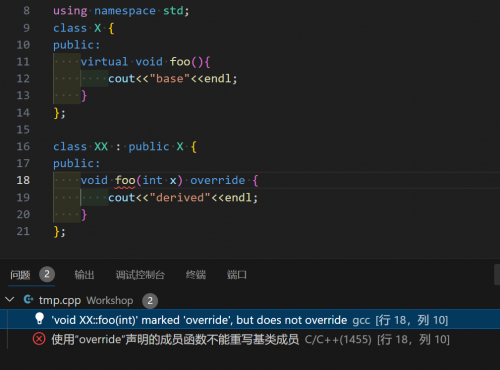Switch to the 输出 output tab
This screenshot has width=500, height=370.
pyautogui.click(x=84, y=275)
